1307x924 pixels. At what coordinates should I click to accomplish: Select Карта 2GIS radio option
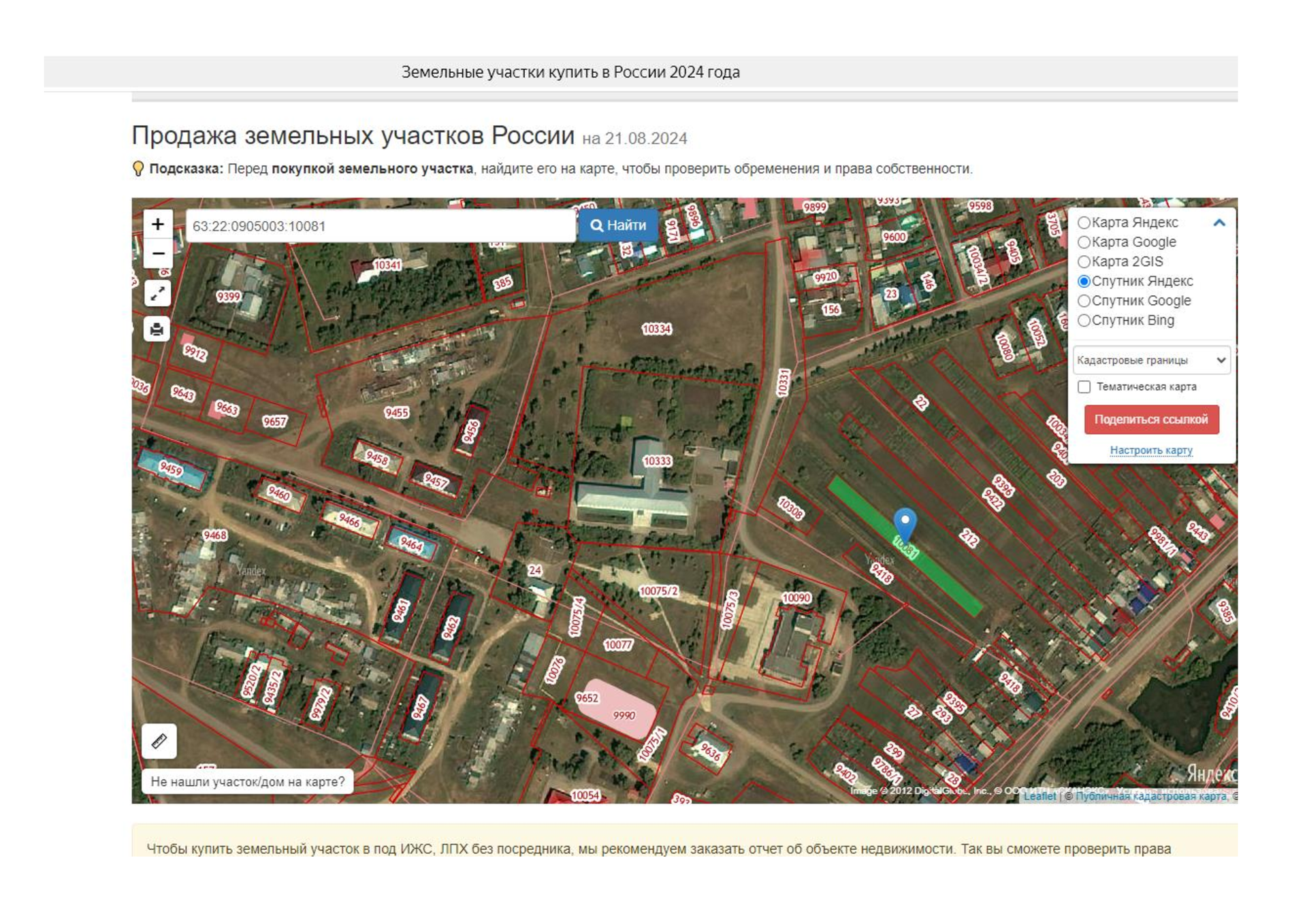click(1084, 262)
